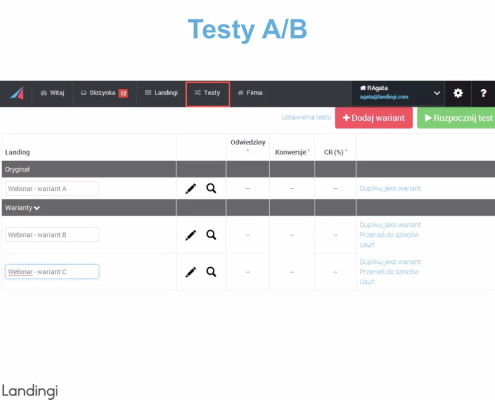
Task: Preview Webinar - wariant B with magnifier icon
Action: point(211,235)
